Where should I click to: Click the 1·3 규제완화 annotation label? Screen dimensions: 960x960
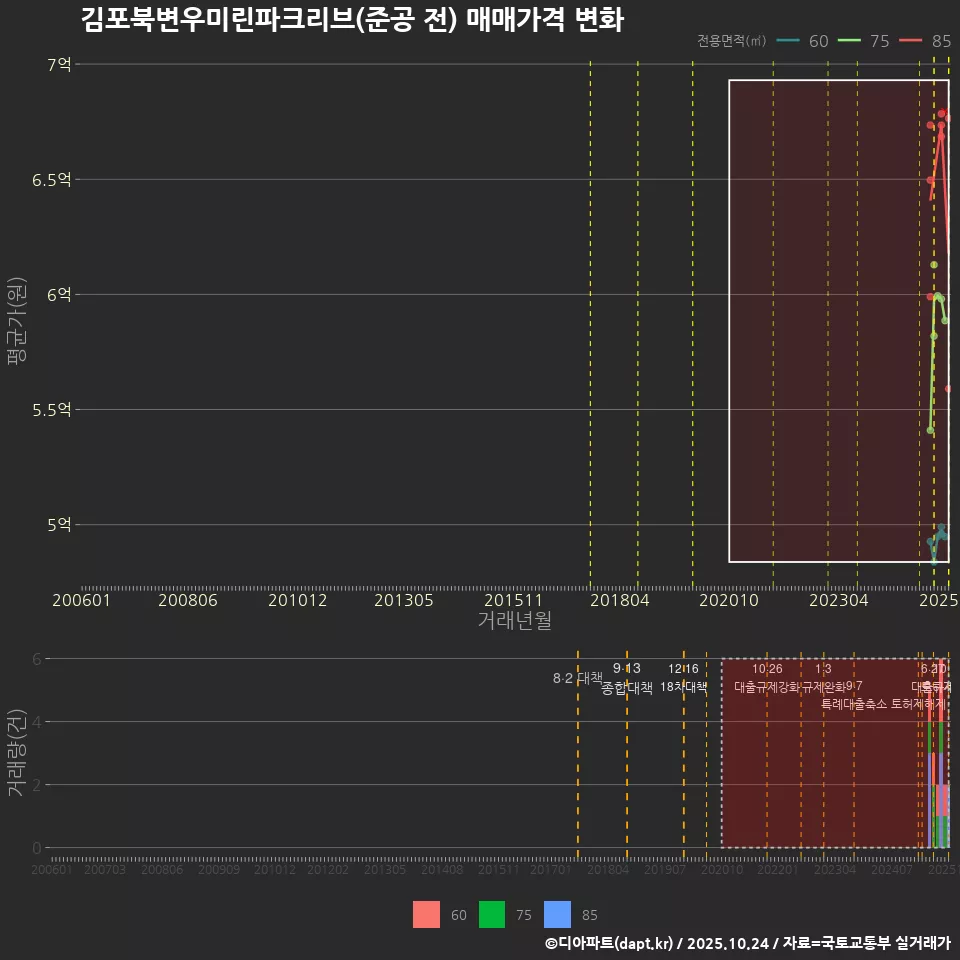[x=824, y=679]
